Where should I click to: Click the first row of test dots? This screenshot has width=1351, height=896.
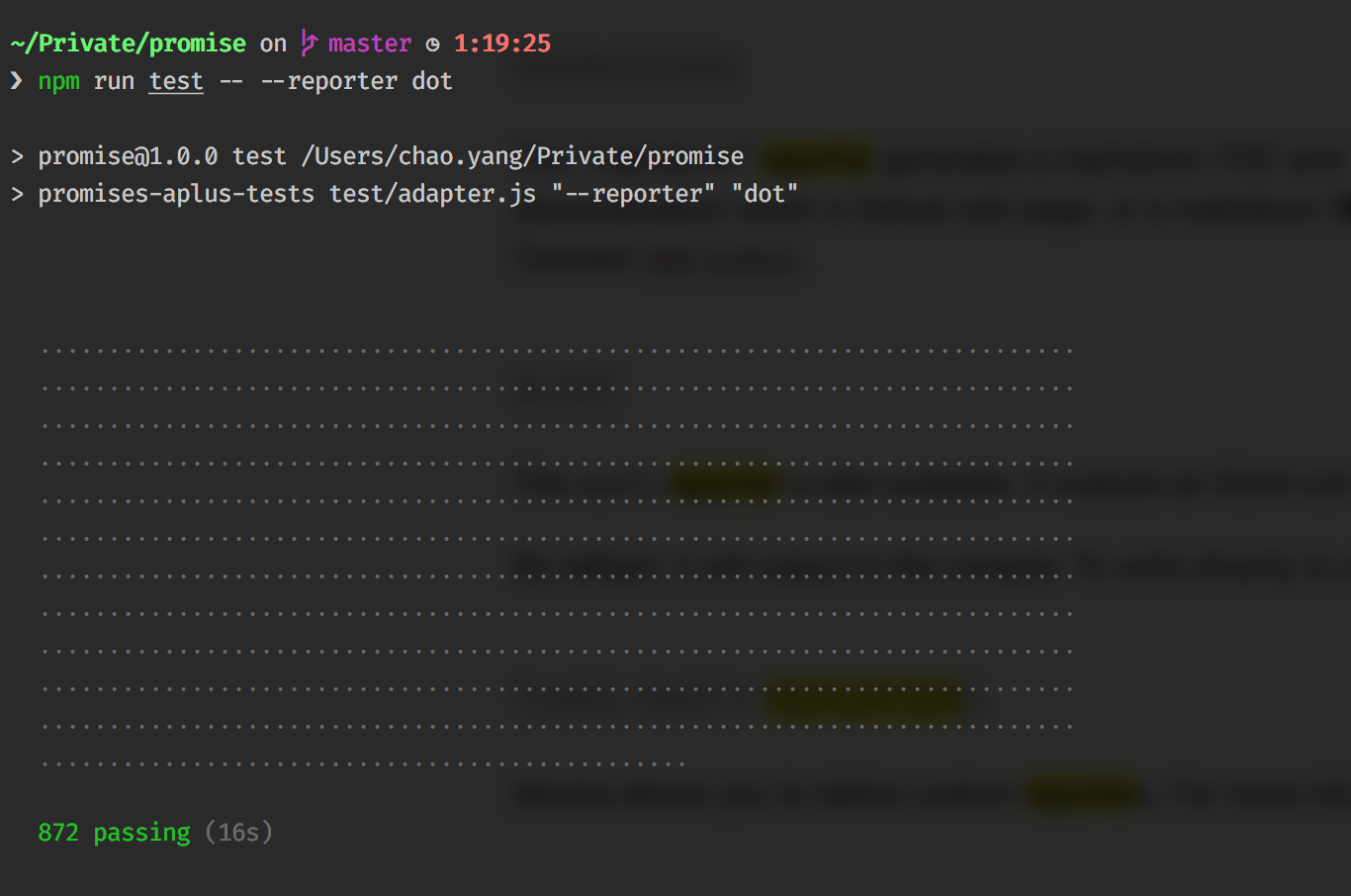[x=557, y=351]
